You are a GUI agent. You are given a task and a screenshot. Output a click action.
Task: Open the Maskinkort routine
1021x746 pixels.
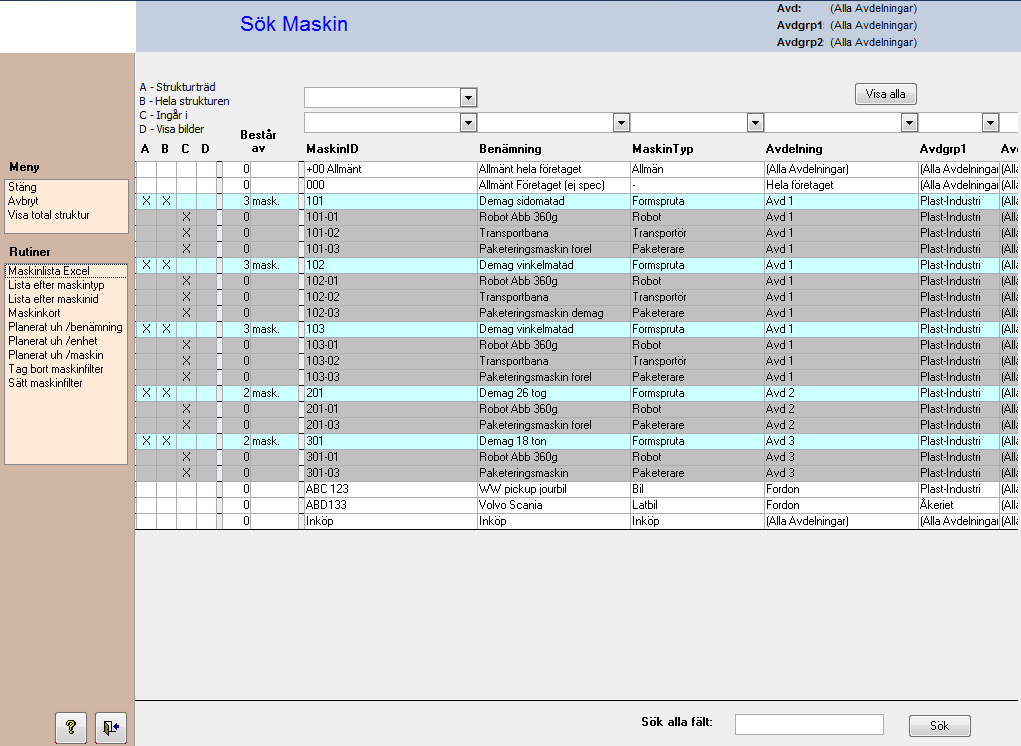point(34,313)
